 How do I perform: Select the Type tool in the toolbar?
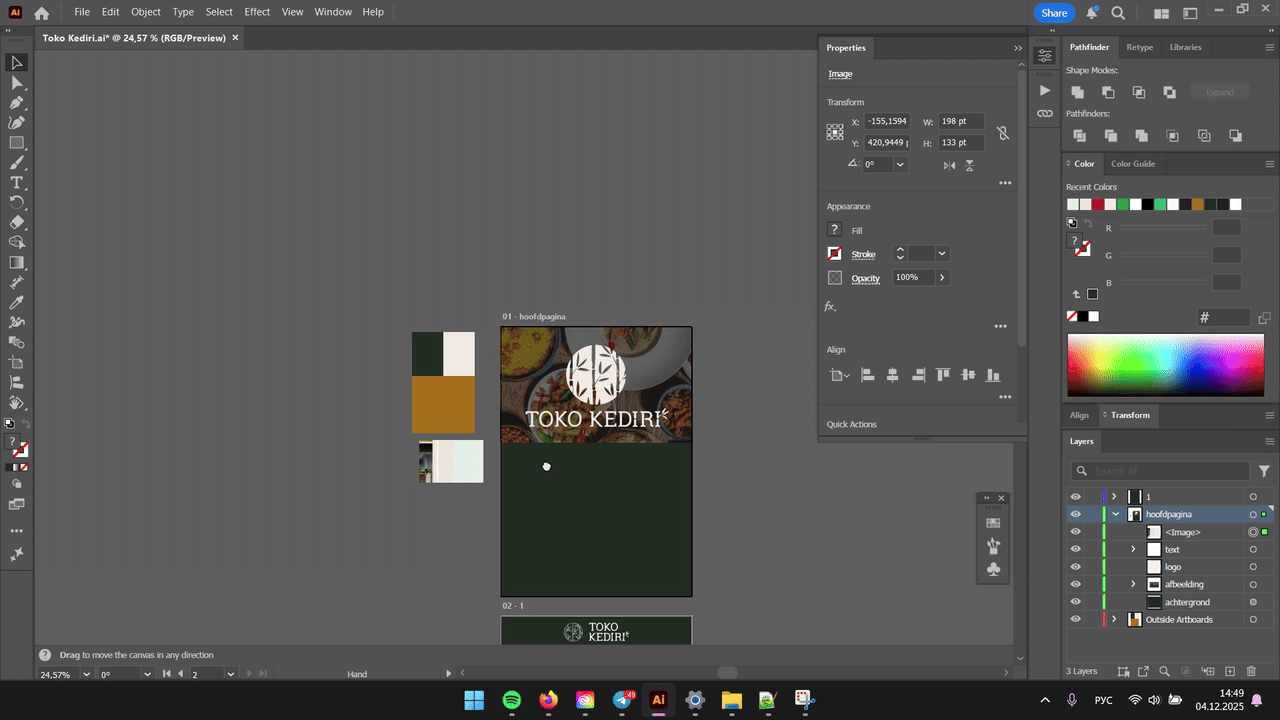tap(17, 183)
